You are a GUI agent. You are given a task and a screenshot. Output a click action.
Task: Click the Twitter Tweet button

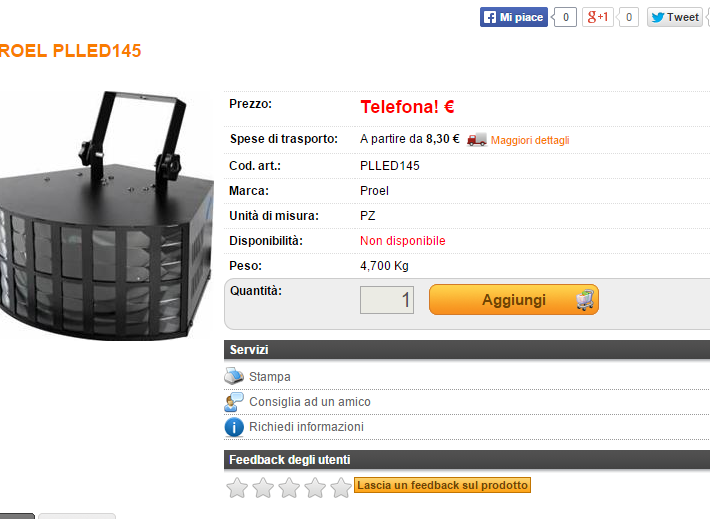[675, 17]
